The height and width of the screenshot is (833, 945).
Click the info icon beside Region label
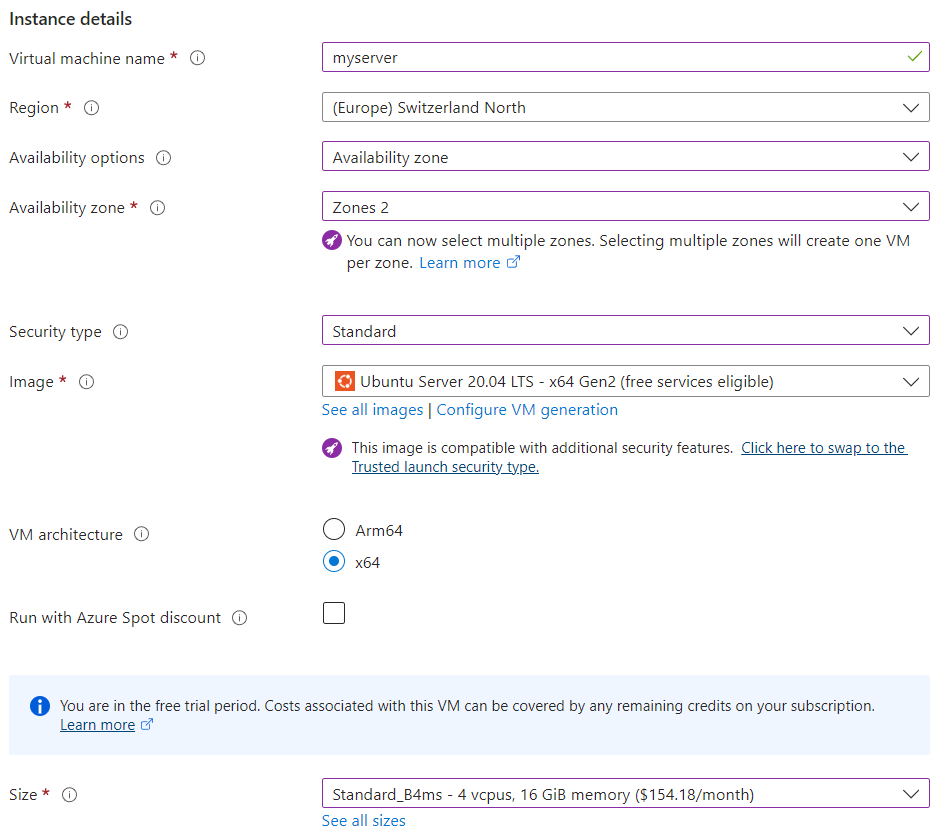(x=91, y=108)
